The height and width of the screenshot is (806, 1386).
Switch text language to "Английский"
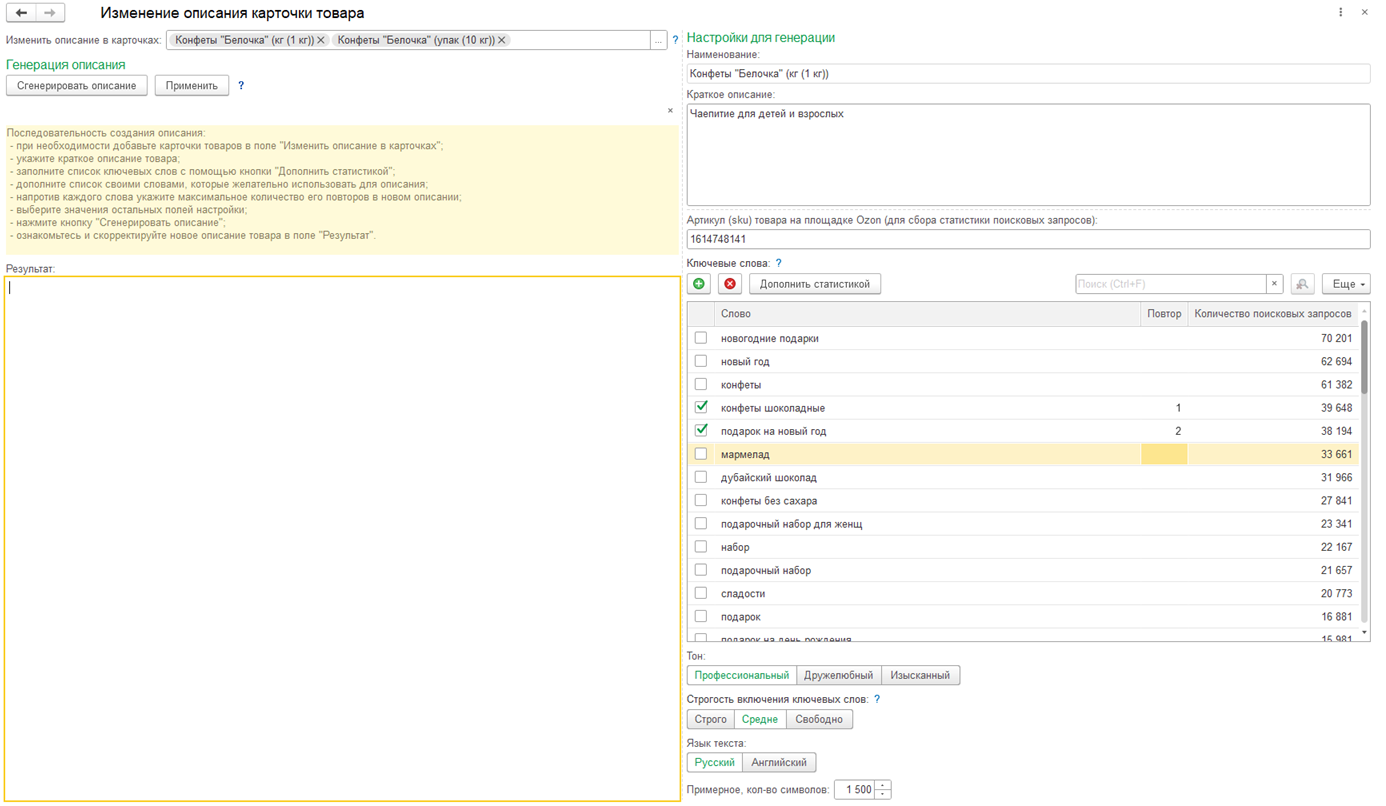pos(778,762)
